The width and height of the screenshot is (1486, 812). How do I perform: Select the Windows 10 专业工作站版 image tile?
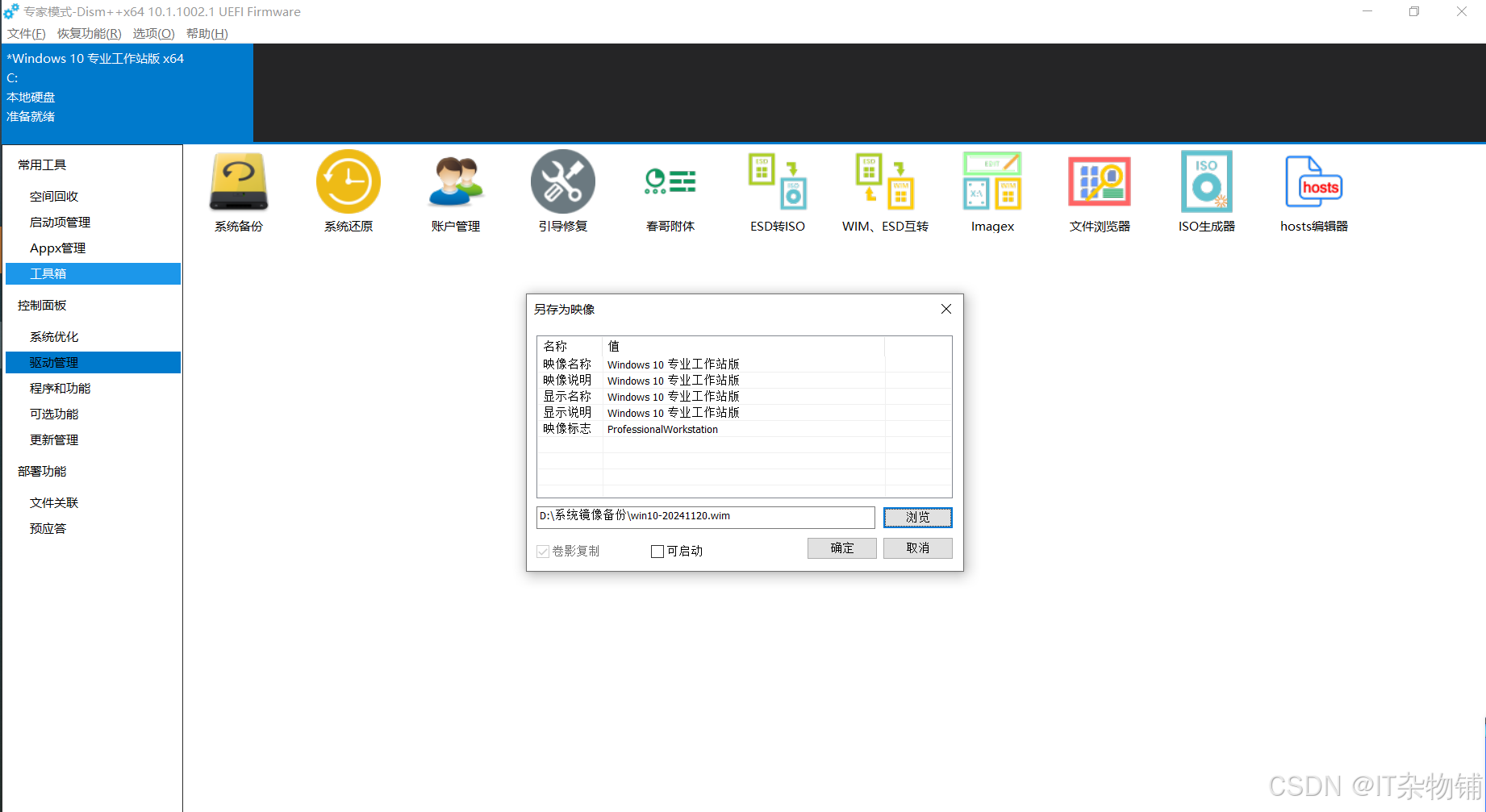pyautogui.click(x=127, y=93)
